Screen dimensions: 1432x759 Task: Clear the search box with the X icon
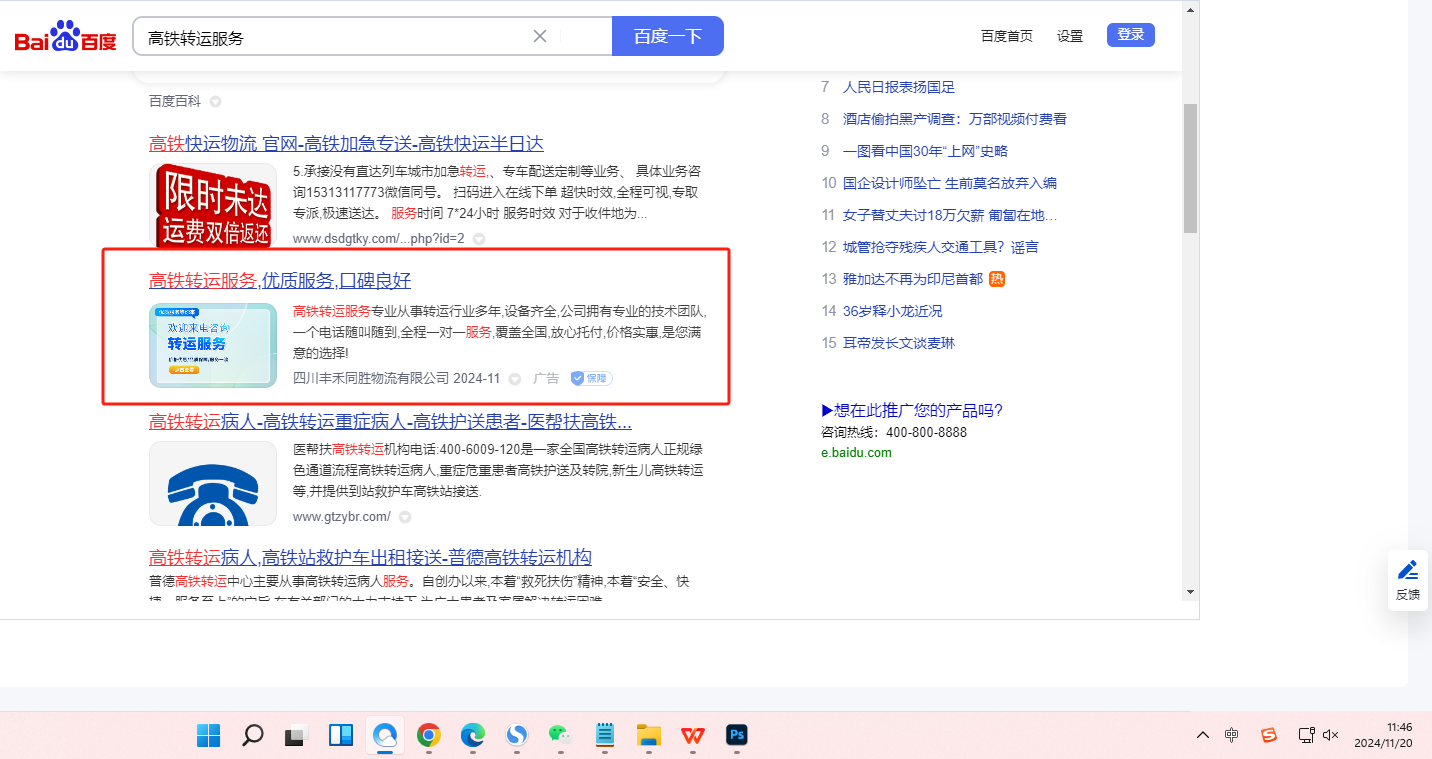point(540,37)
